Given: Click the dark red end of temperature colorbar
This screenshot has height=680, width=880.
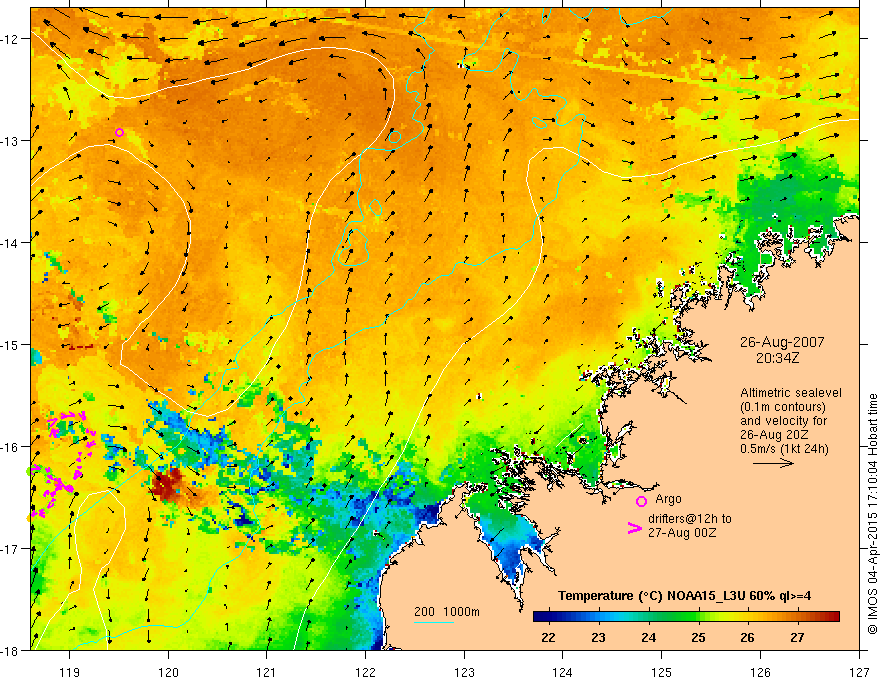Looking at the screenshot, I should coord(833,617).
